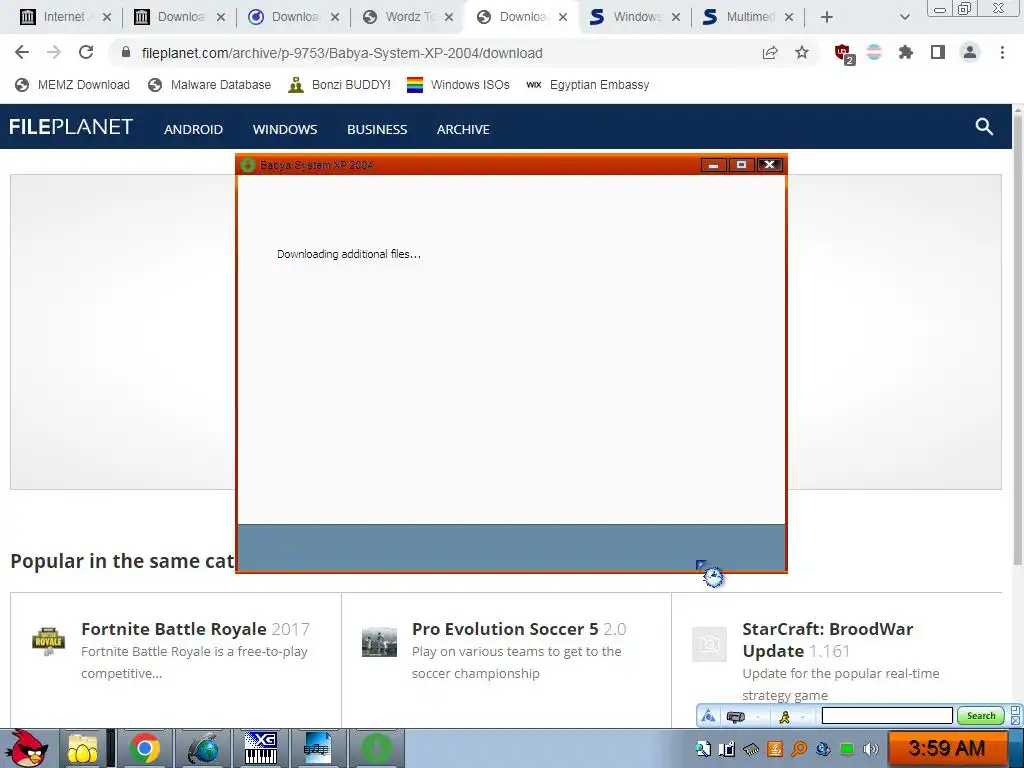Open the sheet music taskbar app
Screen dimensions: 1024x768
coord(317,749)
